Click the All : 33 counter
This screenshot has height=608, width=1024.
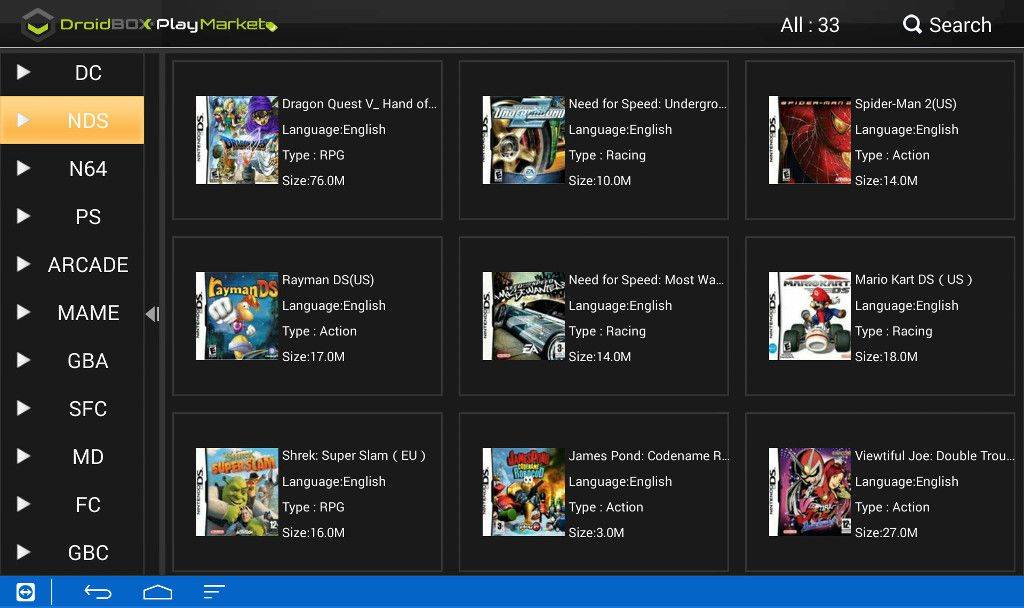[x=810, y=25]
